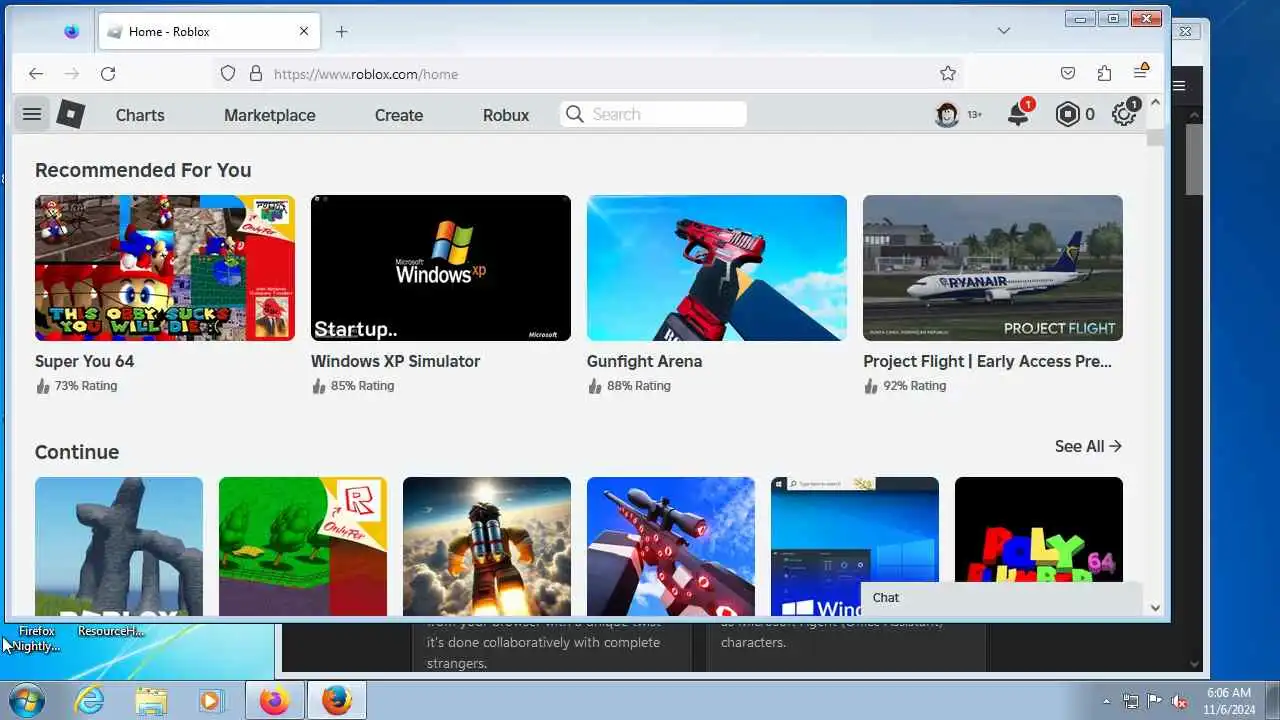Open the Robux page

coord(506,115)
